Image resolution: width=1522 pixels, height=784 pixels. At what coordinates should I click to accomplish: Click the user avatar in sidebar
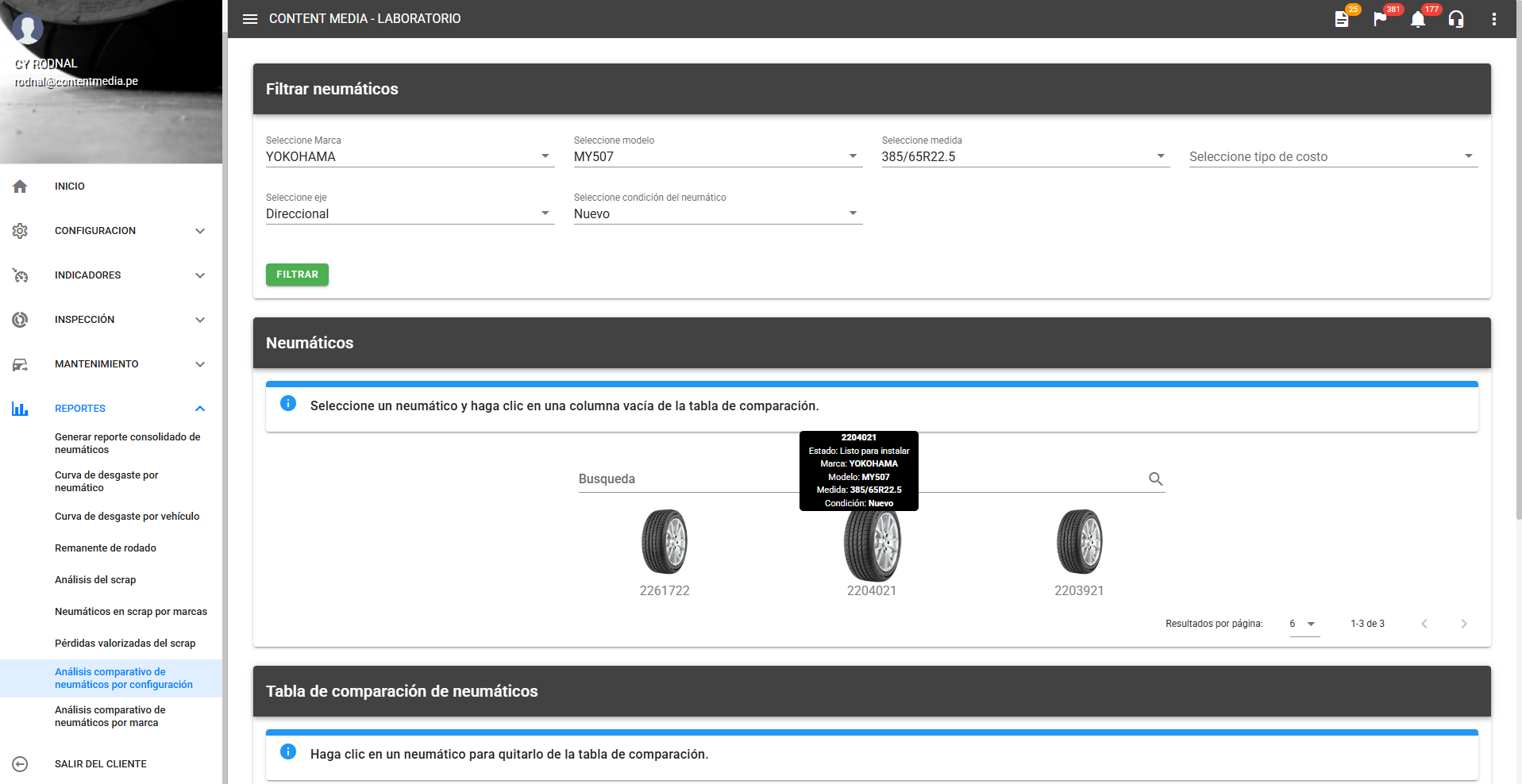tap(28, 29)
